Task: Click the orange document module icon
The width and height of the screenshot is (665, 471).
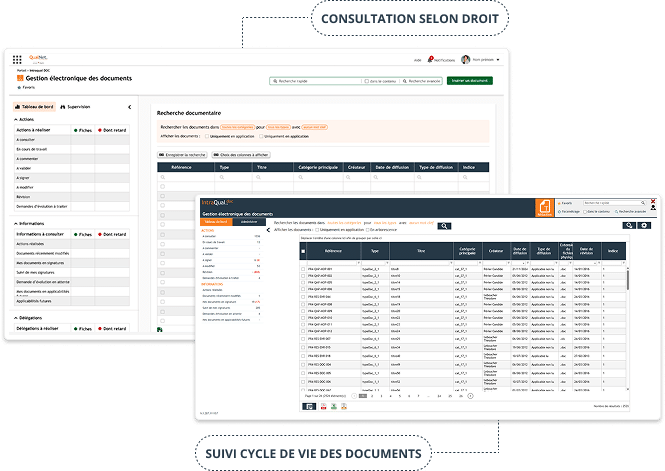Action: [x=545, y=206]
